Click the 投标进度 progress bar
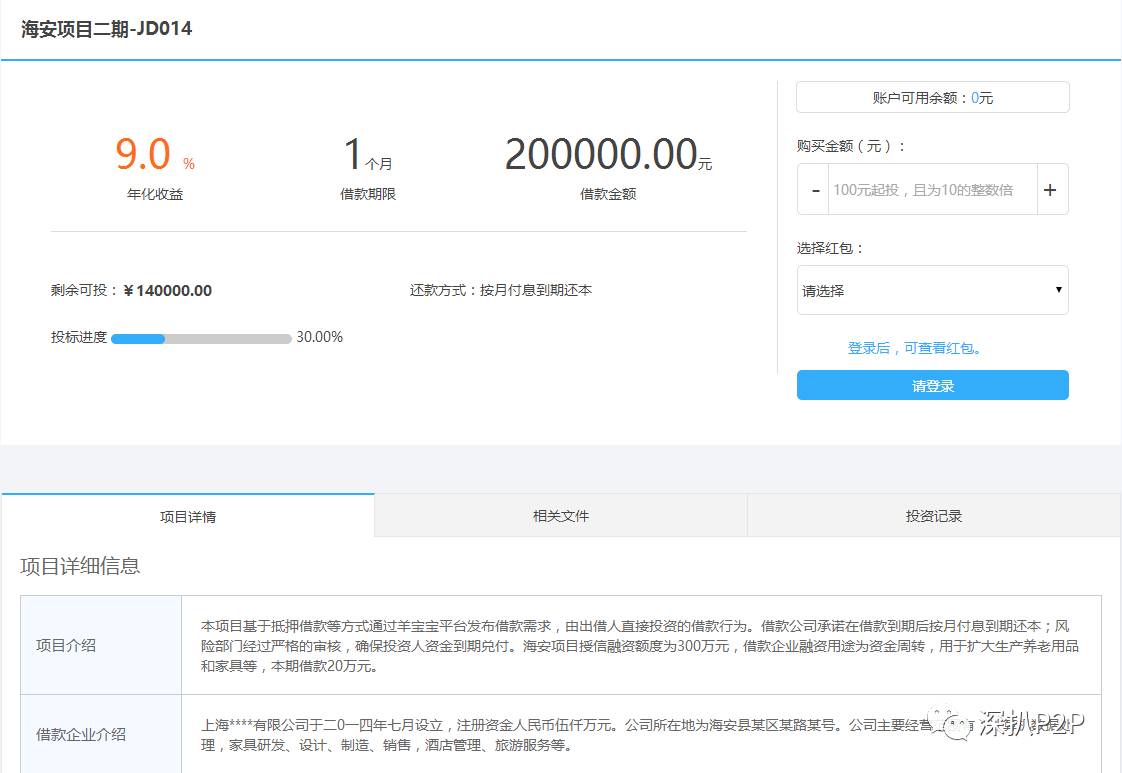Viewport: 1122px width, 773px height. (201, 339)
